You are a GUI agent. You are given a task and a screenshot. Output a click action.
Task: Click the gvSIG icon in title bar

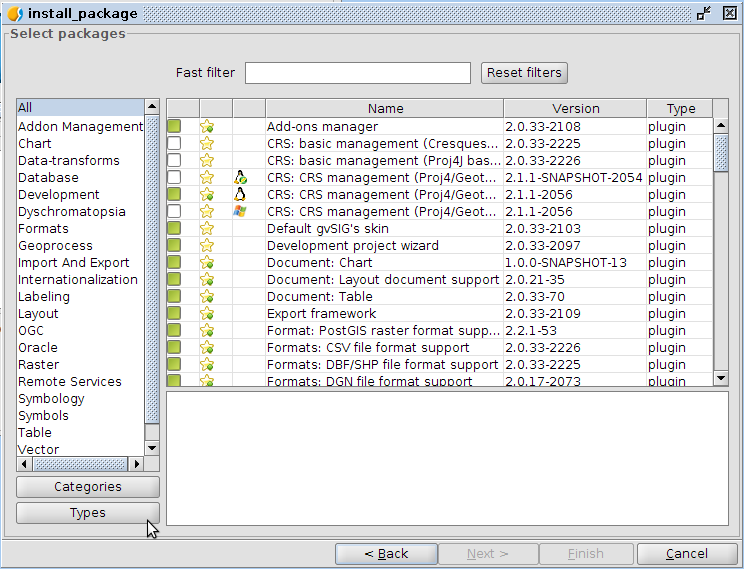[x=15, y=14]
